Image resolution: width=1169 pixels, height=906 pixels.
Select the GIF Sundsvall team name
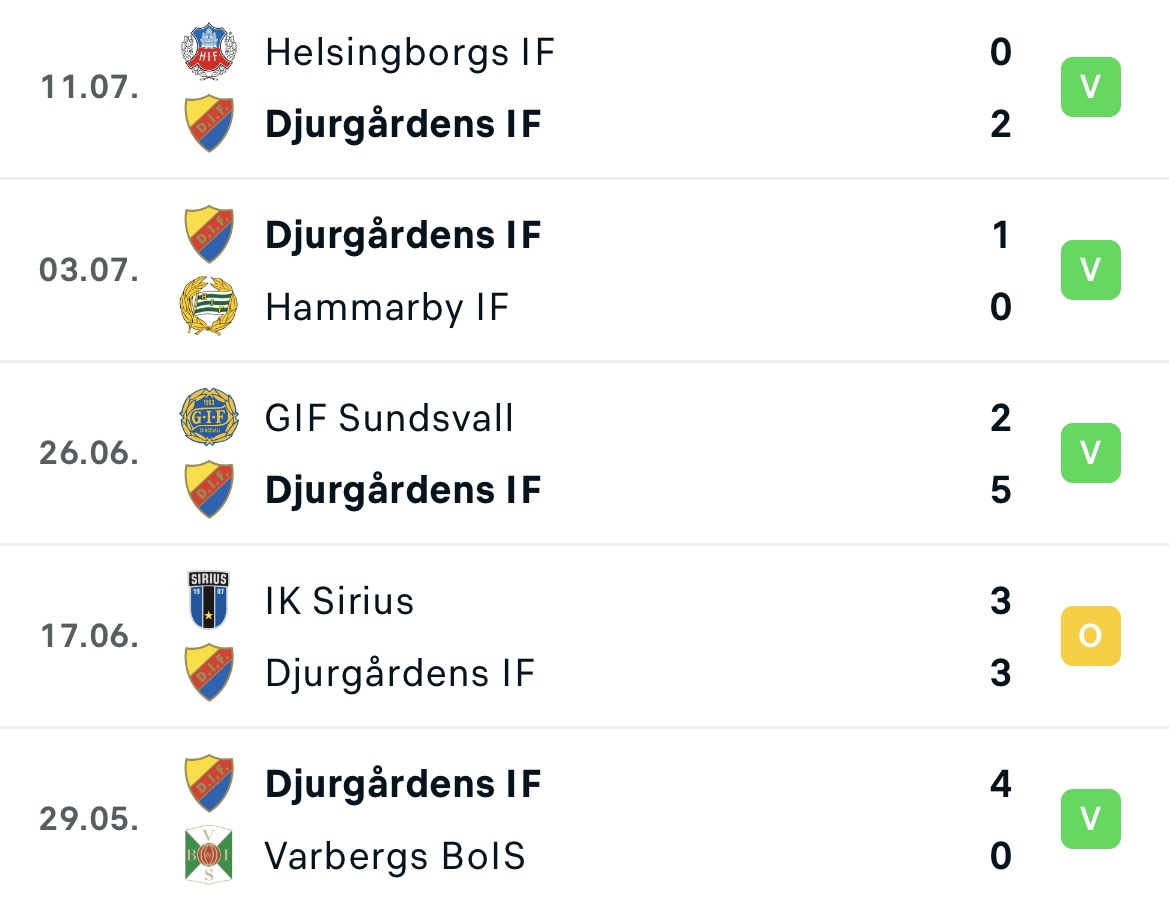pyautogui.click(x=389, y=418)
